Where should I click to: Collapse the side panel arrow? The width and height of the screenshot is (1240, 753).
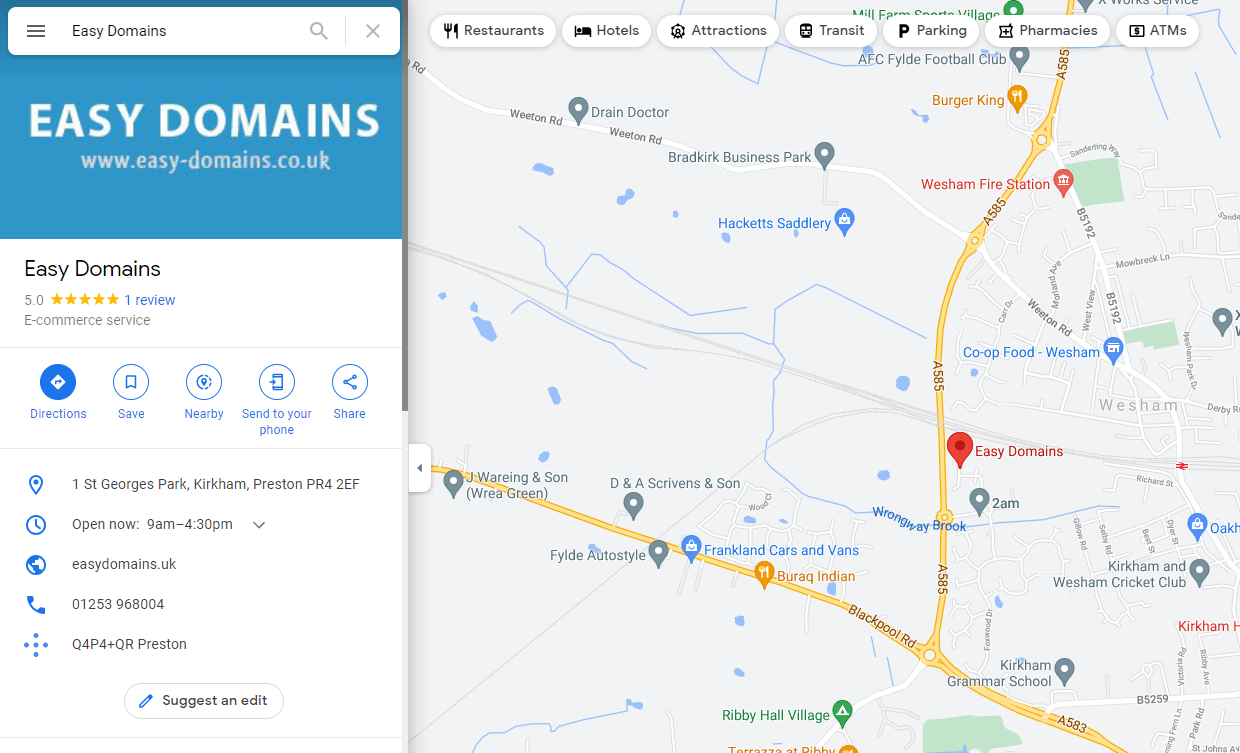pyautogui.click(x=420, y=468)
